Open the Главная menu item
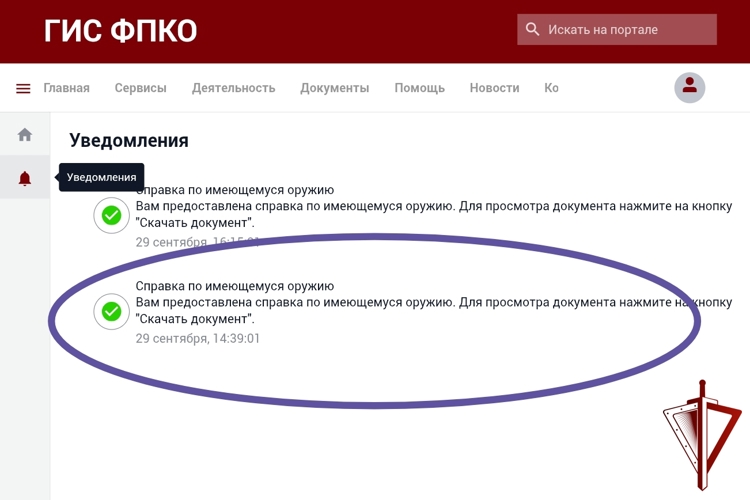The height and width of the screenshot is (500, 750). (66, 88)
